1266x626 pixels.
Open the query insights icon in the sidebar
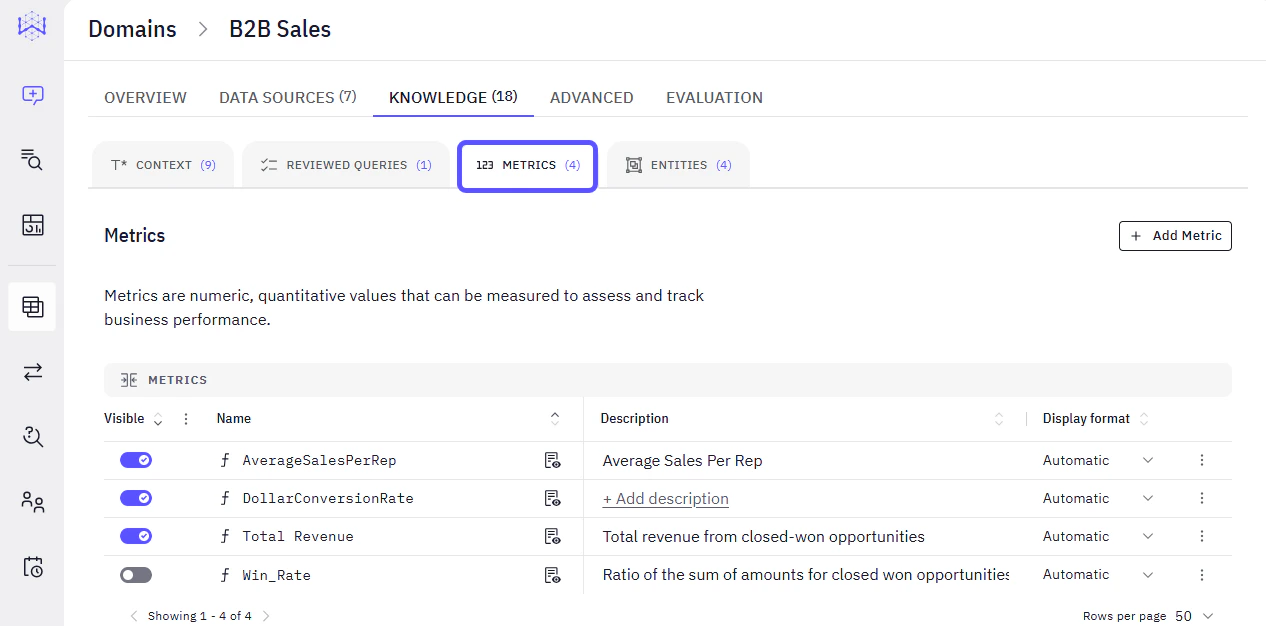[x=32, y=436]
